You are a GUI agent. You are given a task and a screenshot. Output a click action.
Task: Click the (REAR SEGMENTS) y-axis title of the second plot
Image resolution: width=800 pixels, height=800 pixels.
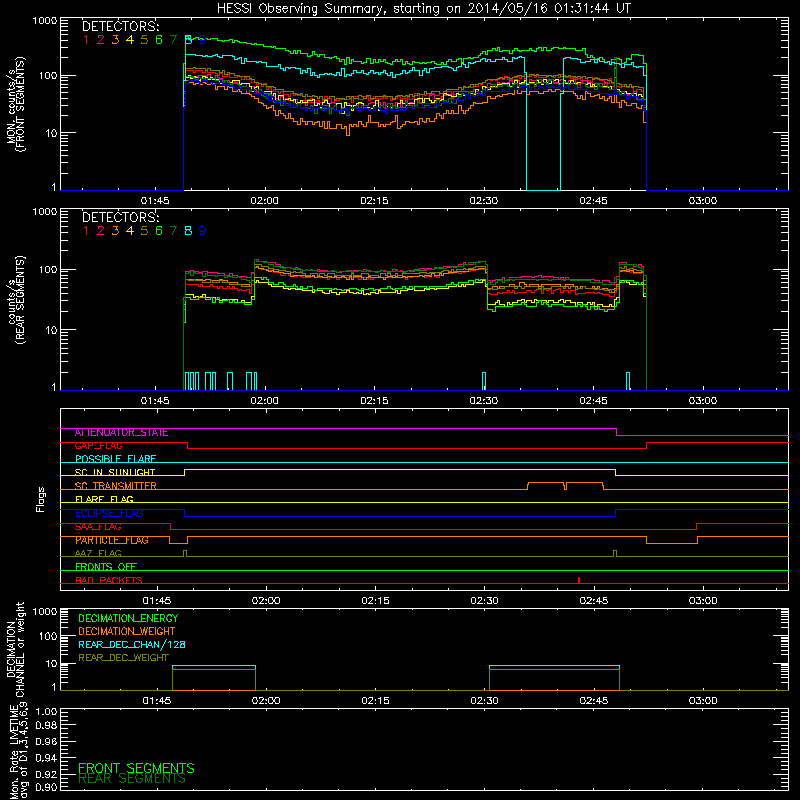point(21,300)
